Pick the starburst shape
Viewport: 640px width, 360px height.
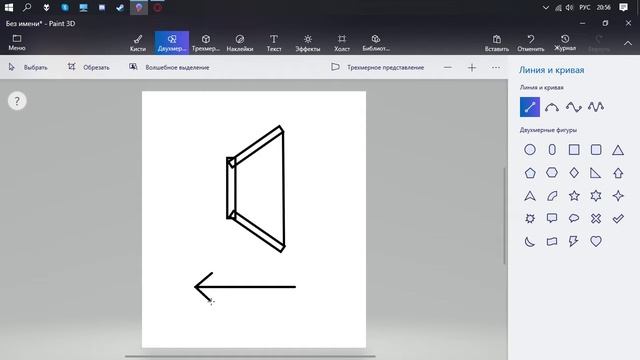point(530,218)
